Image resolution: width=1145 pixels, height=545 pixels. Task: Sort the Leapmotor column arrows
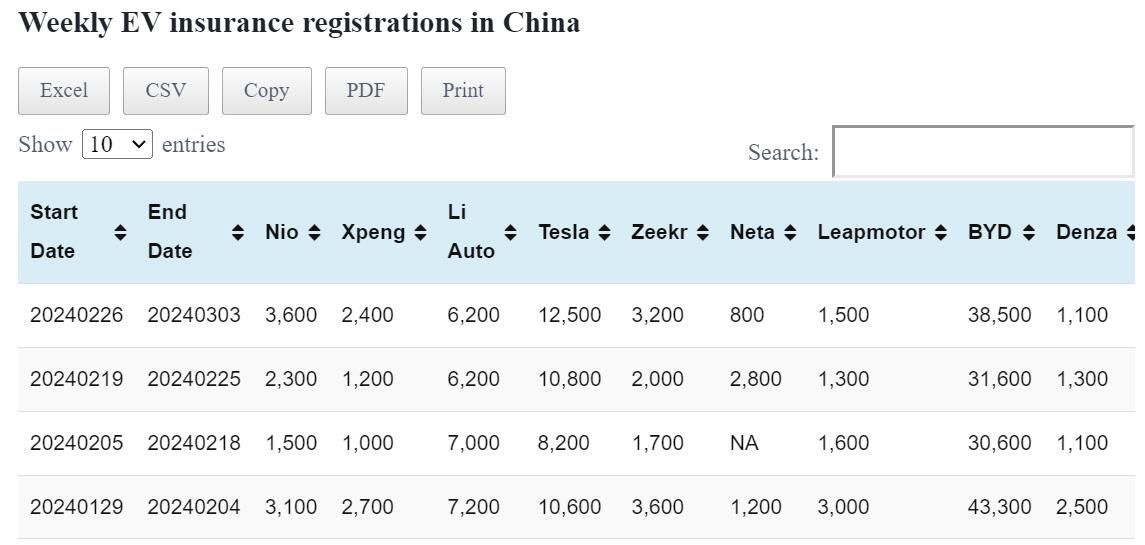point(940,232)
